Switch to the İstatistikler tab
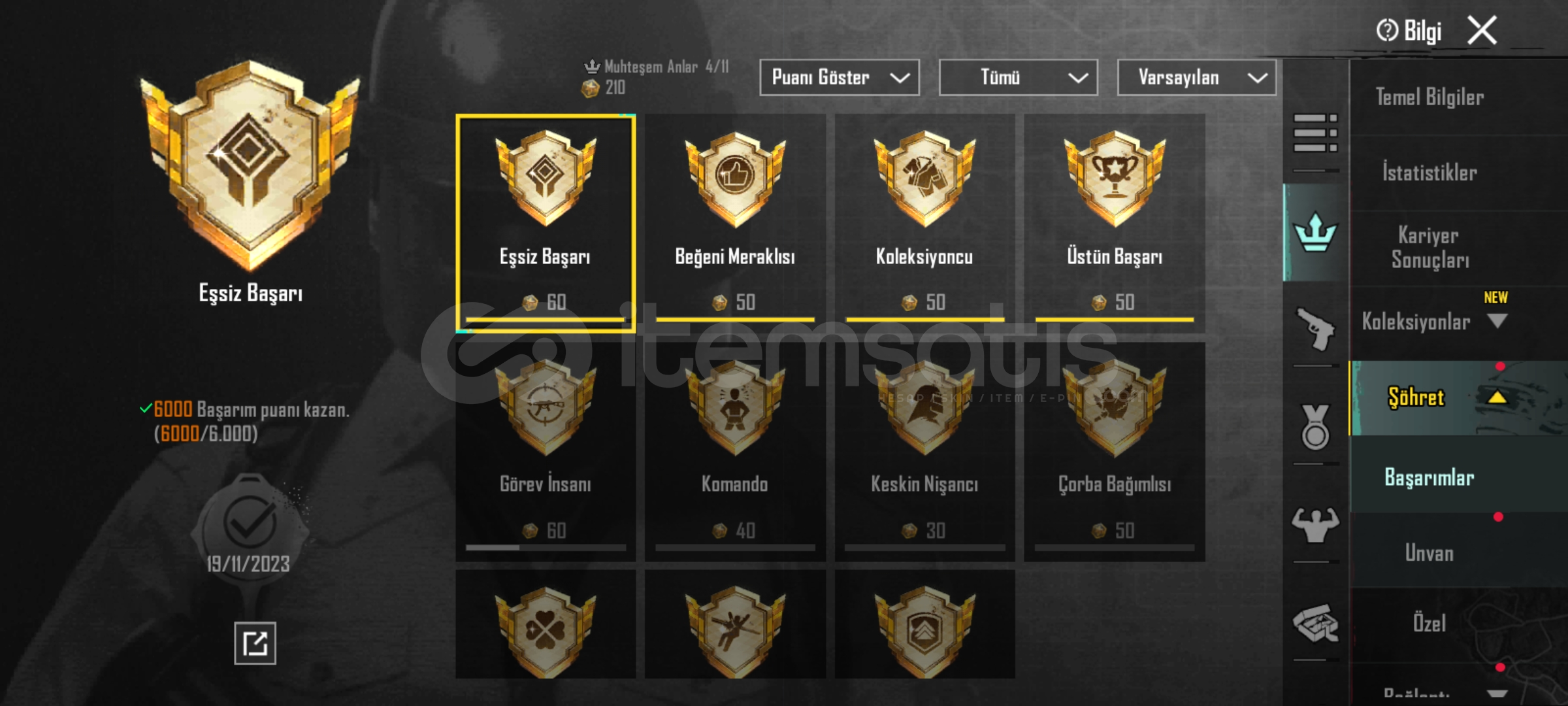Viewport: 1568px width, 706px height. point(1429,173)
